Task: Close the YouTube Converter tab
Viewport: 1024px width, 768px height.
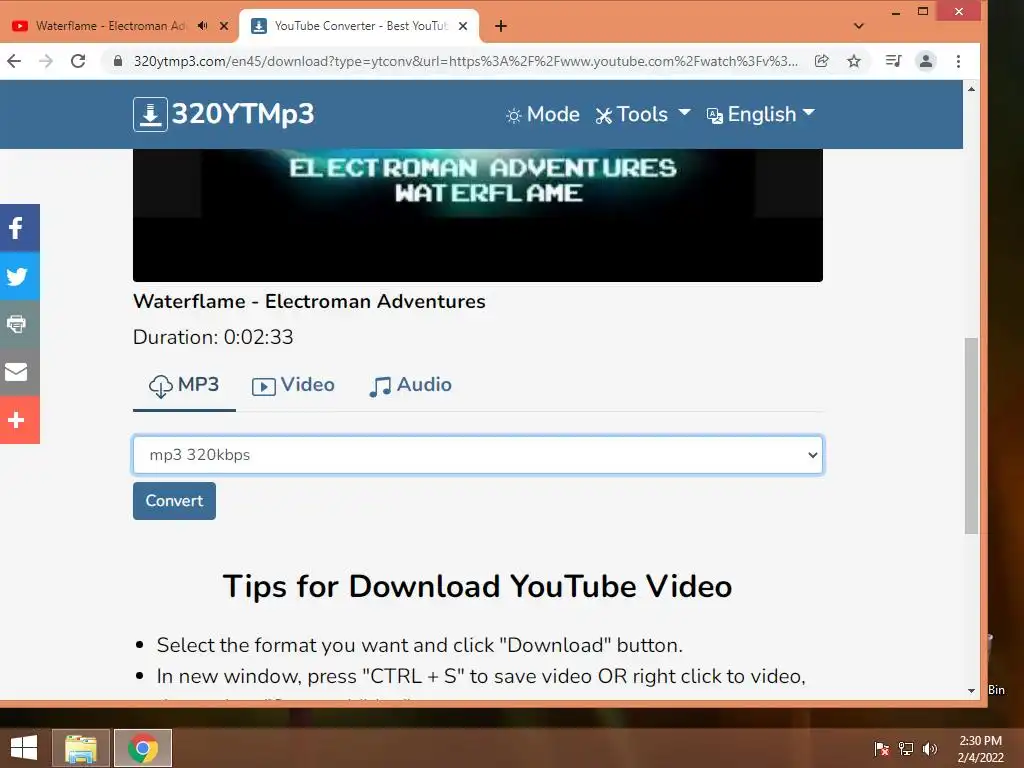Action: [463, 26]
